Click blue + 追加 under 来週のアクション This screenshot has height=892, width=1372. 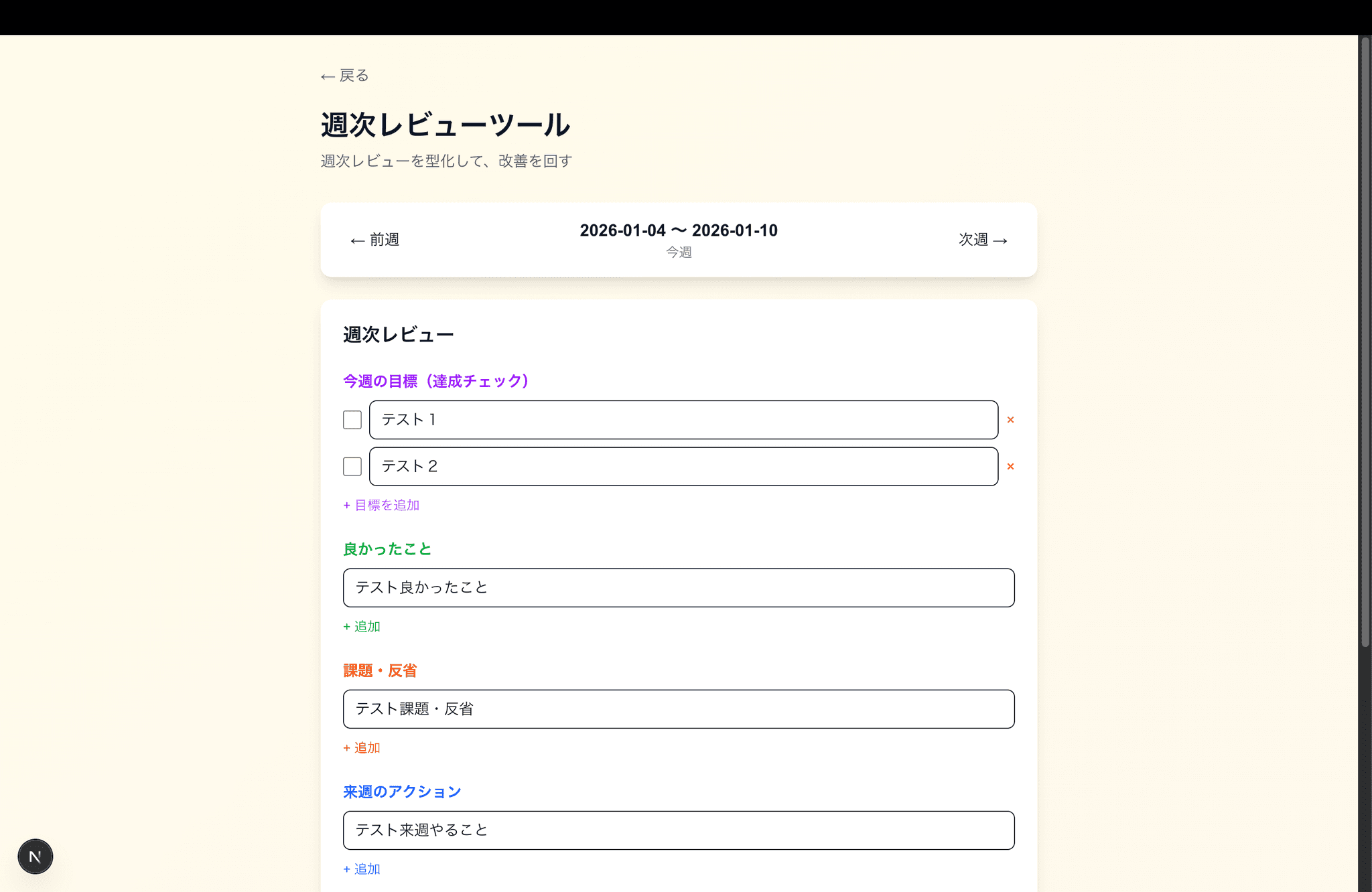(362, 869)
